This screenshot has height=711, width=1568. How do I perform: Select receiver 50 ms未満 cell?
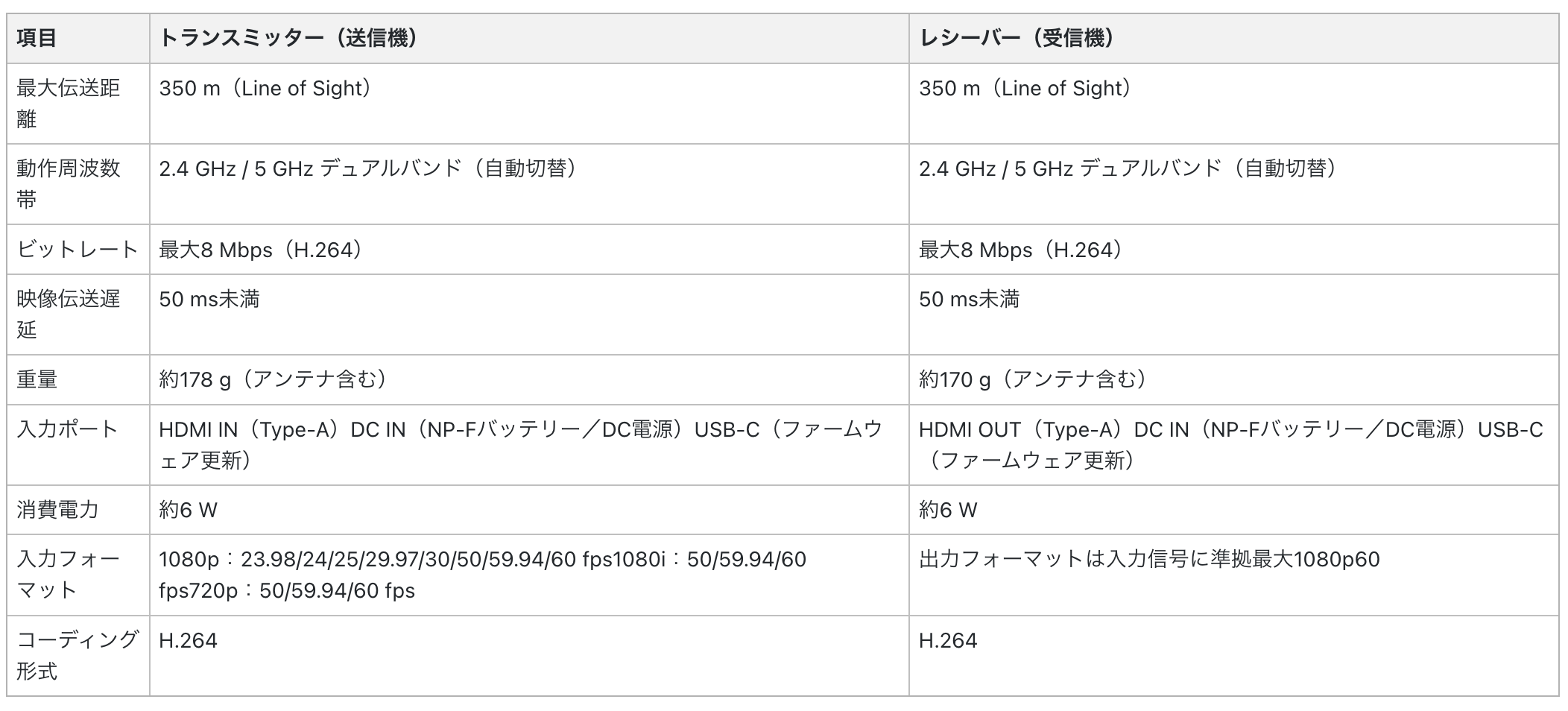pyautogui.click(x=1233, y=315)
